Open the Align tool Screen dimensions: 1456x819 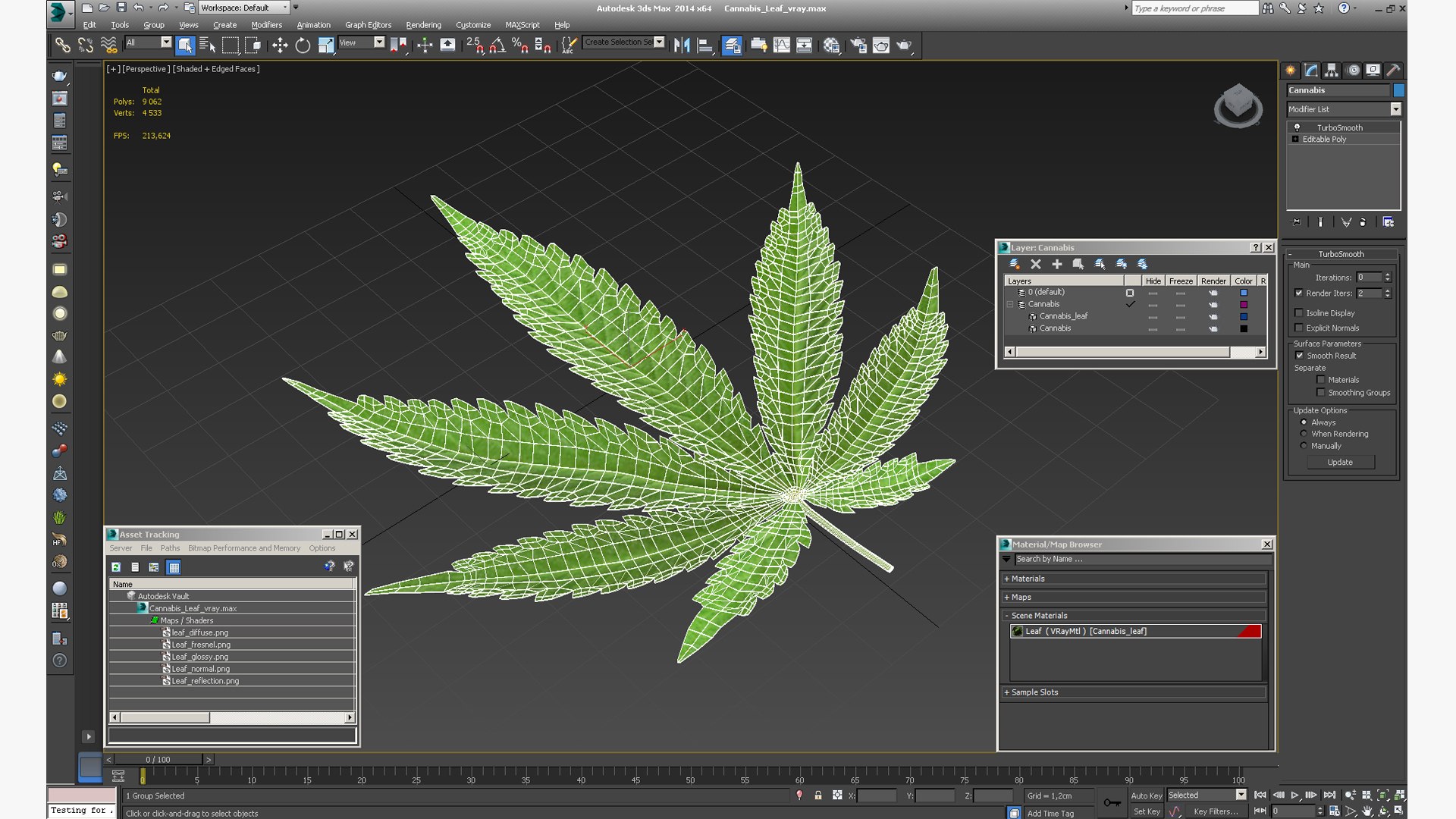(x=705, y=45)
